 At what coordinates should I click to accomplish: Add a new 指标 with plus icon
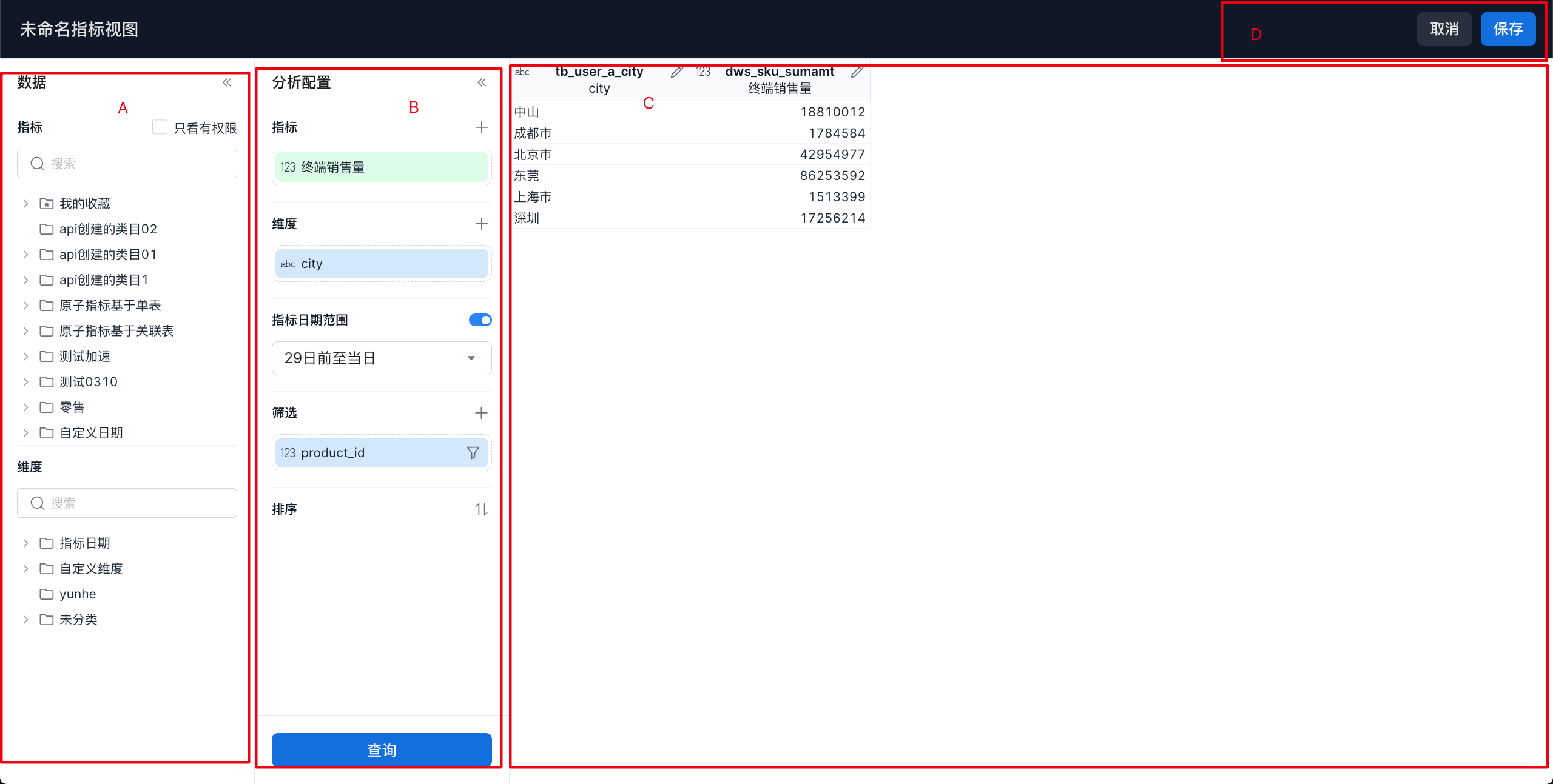(x=481, y=127)
